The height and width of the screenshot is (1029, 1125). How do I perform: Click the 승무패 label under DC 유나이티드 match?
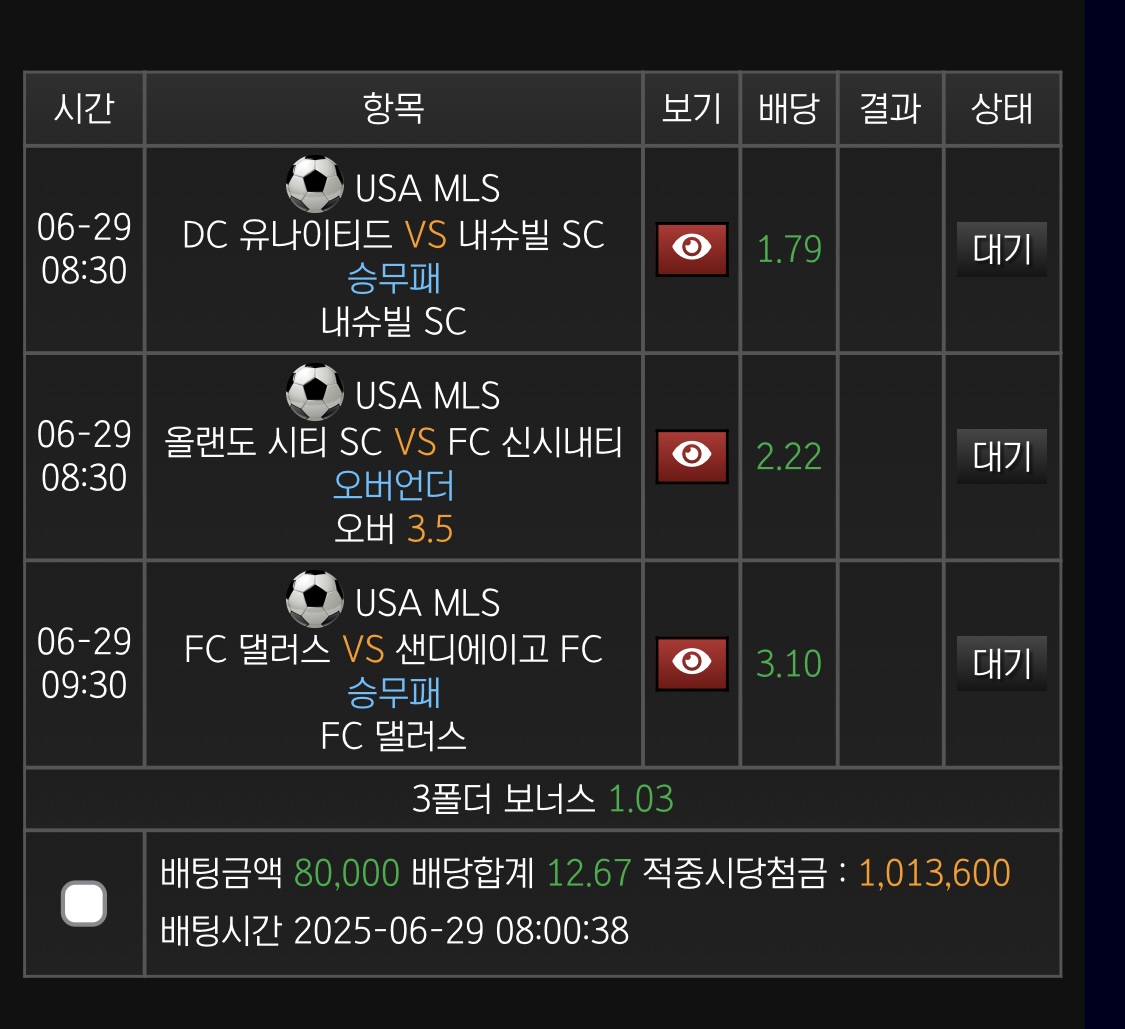[x=394, y=278]
